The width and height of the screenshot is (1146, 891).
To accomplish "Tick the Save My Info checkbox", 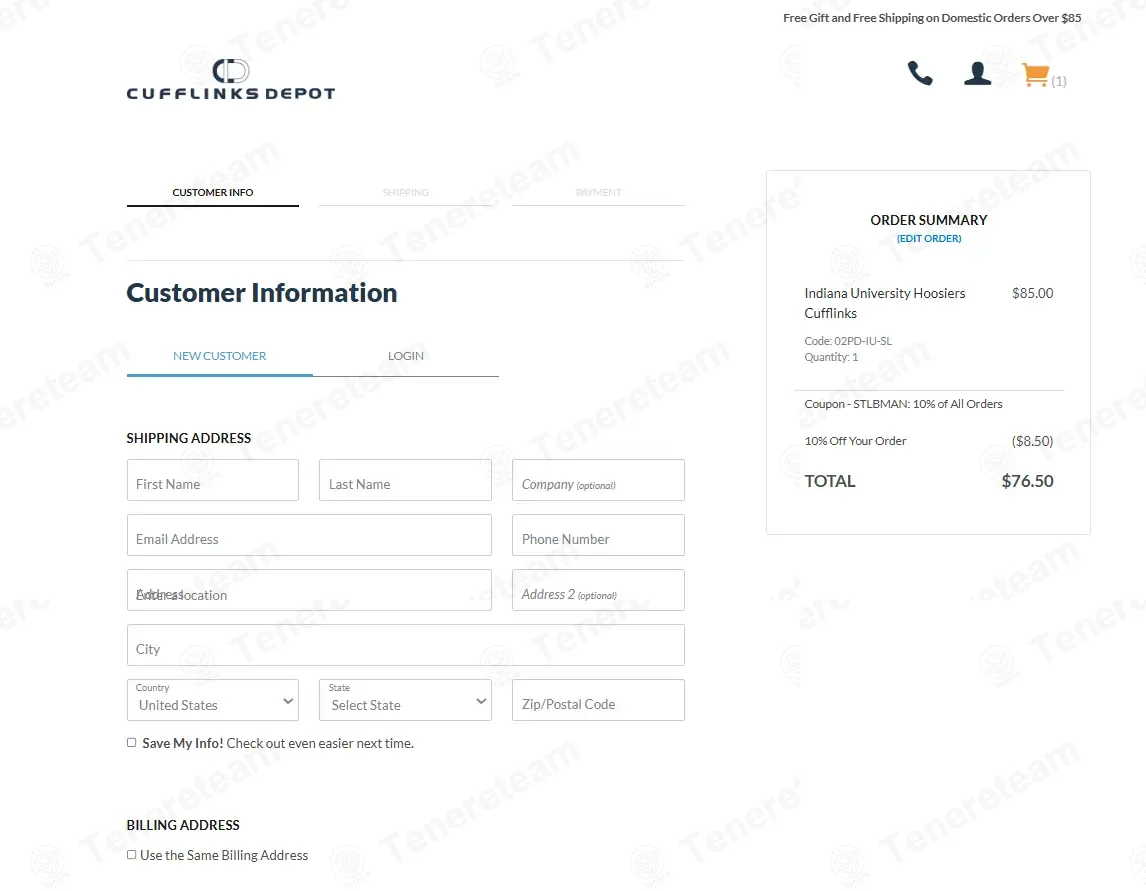I will tap(132, 743).
